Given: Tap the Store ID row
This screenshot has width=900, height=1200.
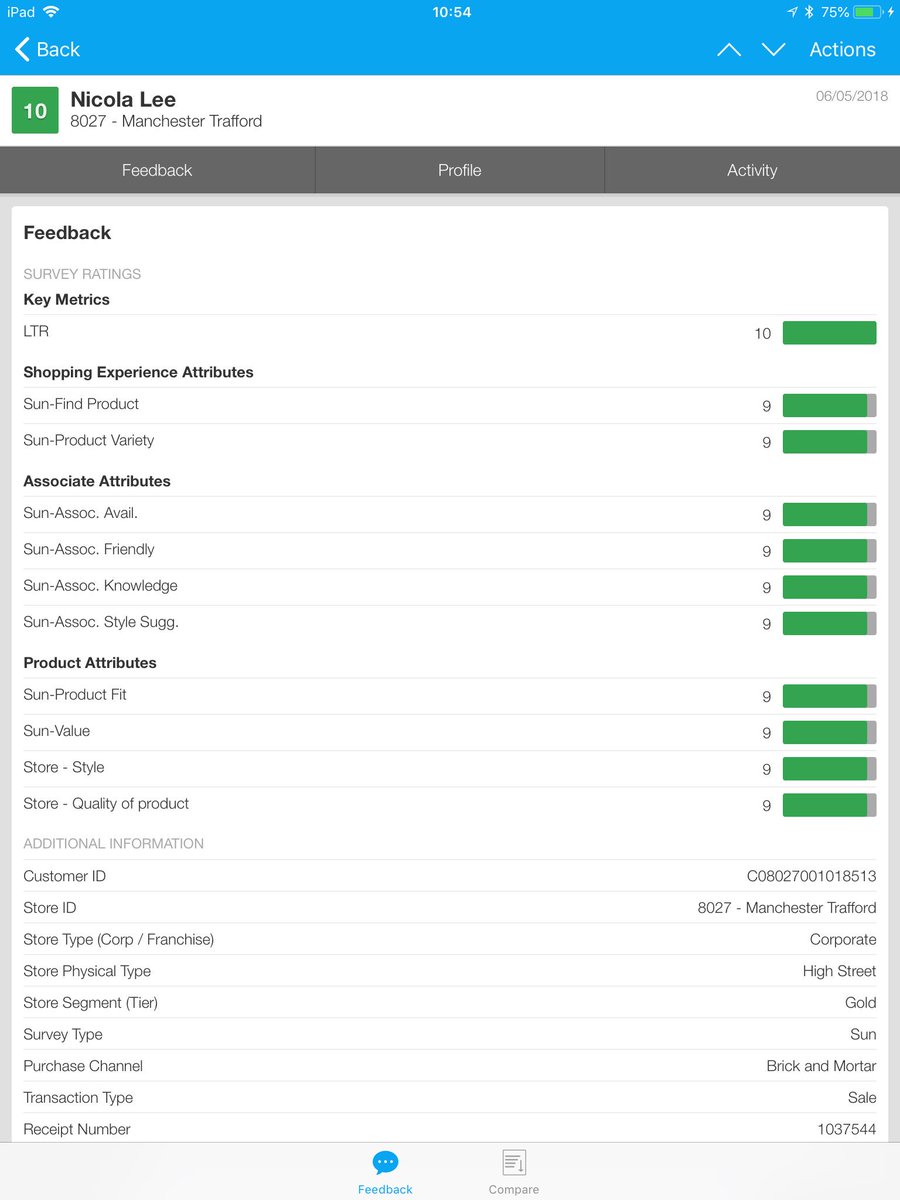Looking at the screenshot, I should click(450, 908).
